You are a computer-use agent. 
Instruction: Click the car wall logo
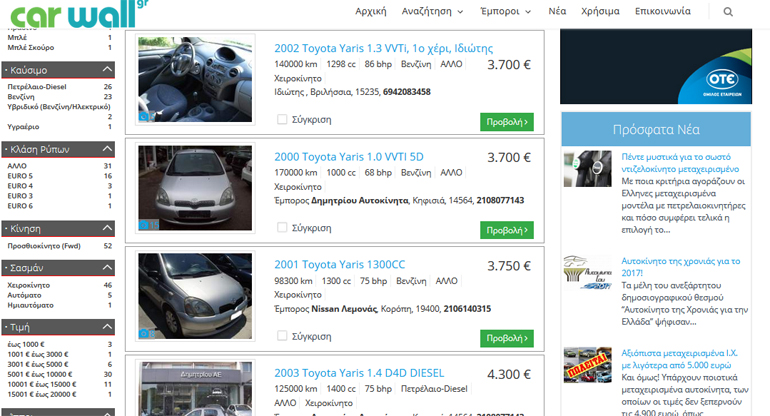click(79, 14)
